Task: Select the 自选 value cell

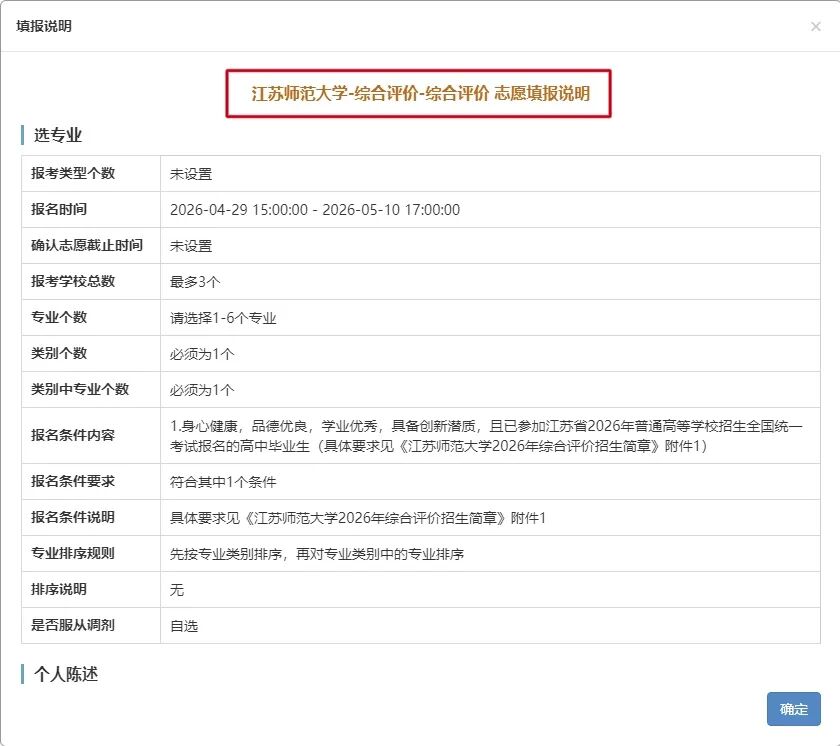Action: (x=180, y=626)
